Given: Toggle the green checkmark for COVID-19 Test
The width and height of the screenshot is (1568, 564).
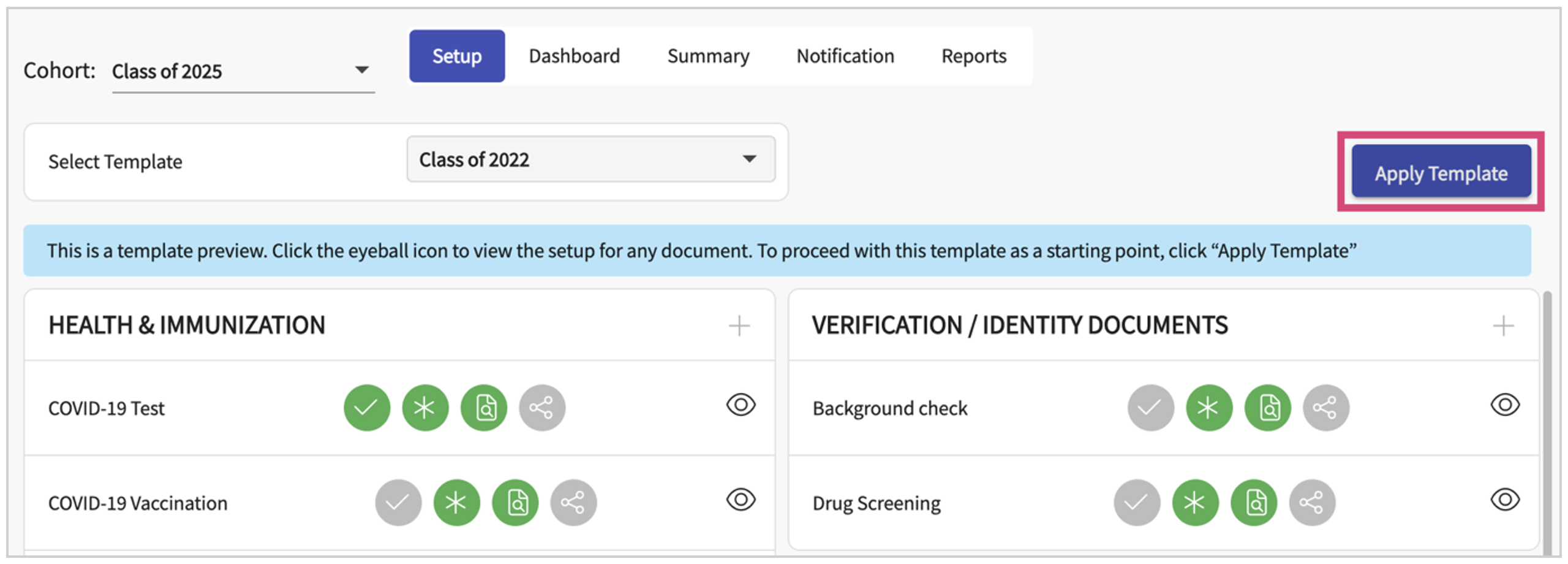Looking at the screenshot, I should pyautogui.click(x=367, y=408).
